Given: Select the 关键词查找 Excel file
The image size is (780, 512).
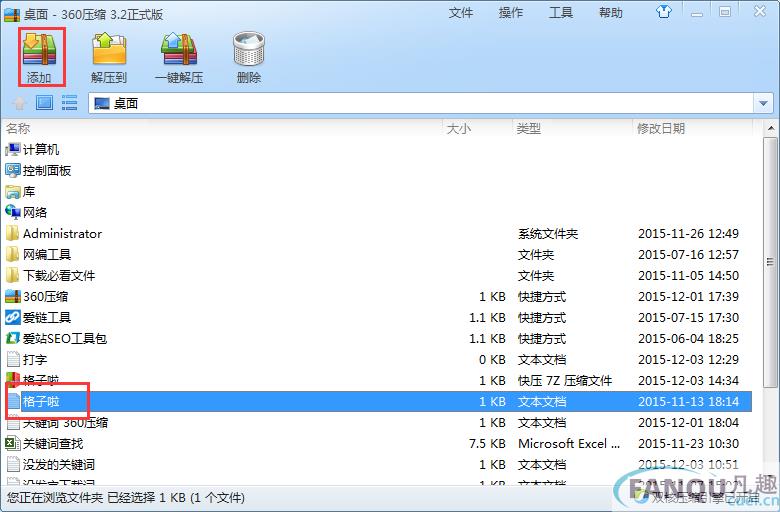Looking at the screenshot, I should (x=53, y=443).
